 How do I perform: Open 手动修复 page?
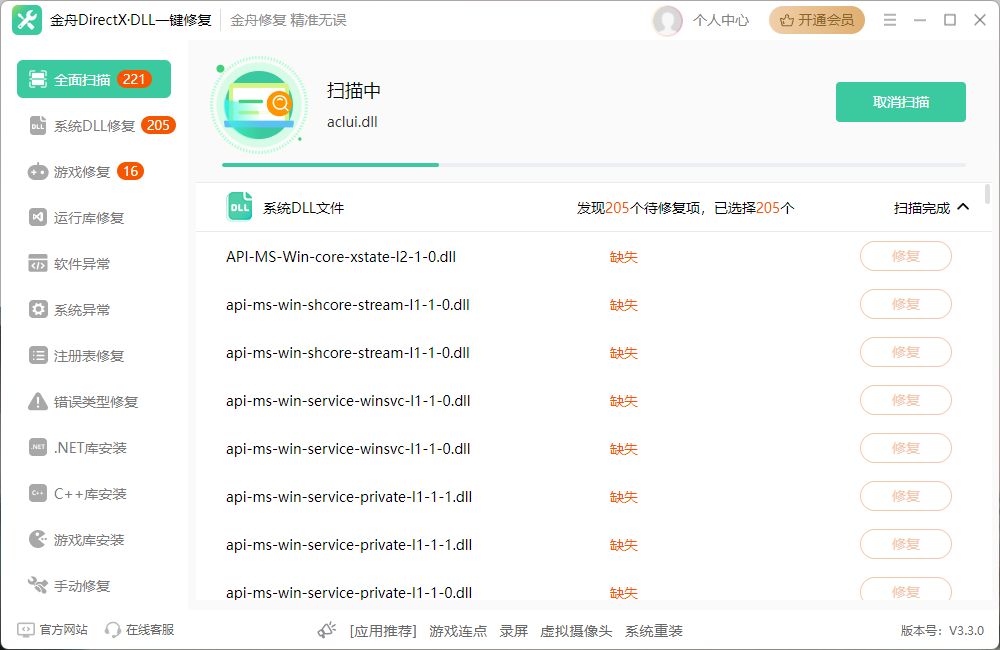coord(70,585)
